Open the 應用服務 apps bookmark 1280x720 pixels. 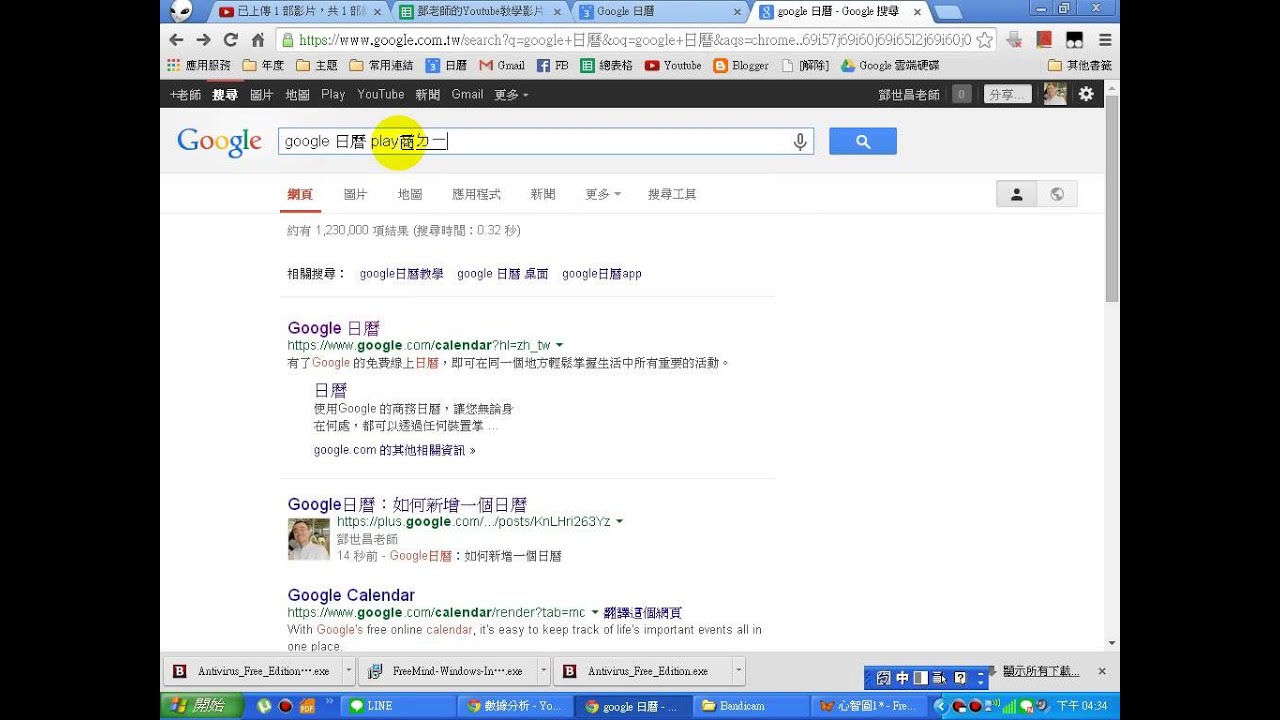coord(199,65)
